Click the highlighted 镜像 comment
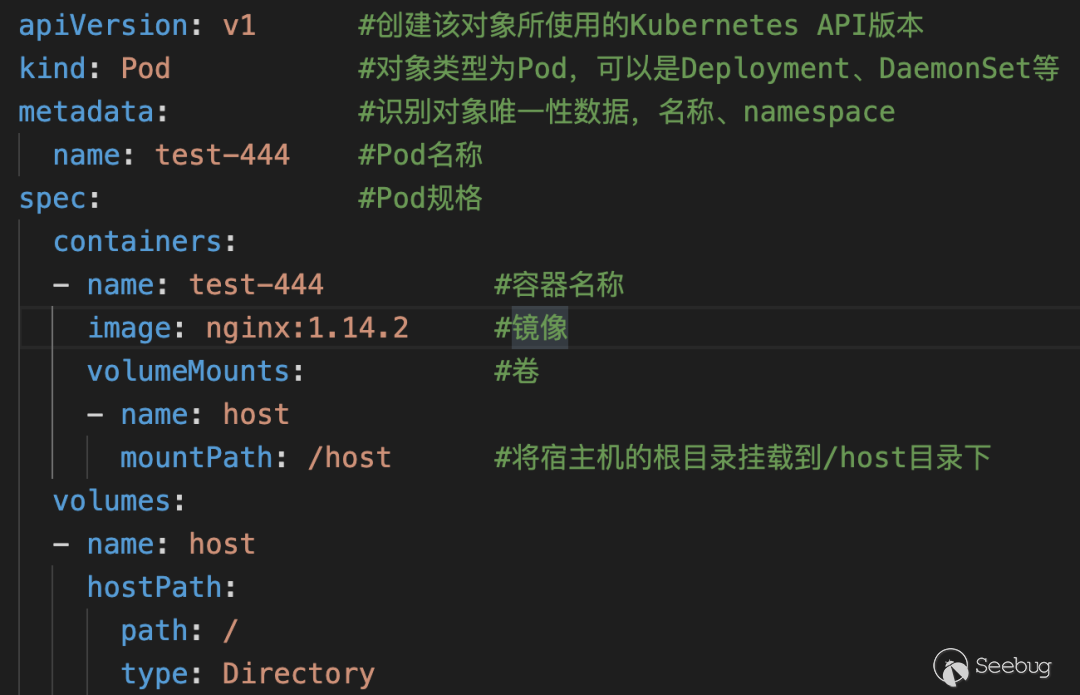This screenshot has width=1080, height=695. (x=540, y=328)
